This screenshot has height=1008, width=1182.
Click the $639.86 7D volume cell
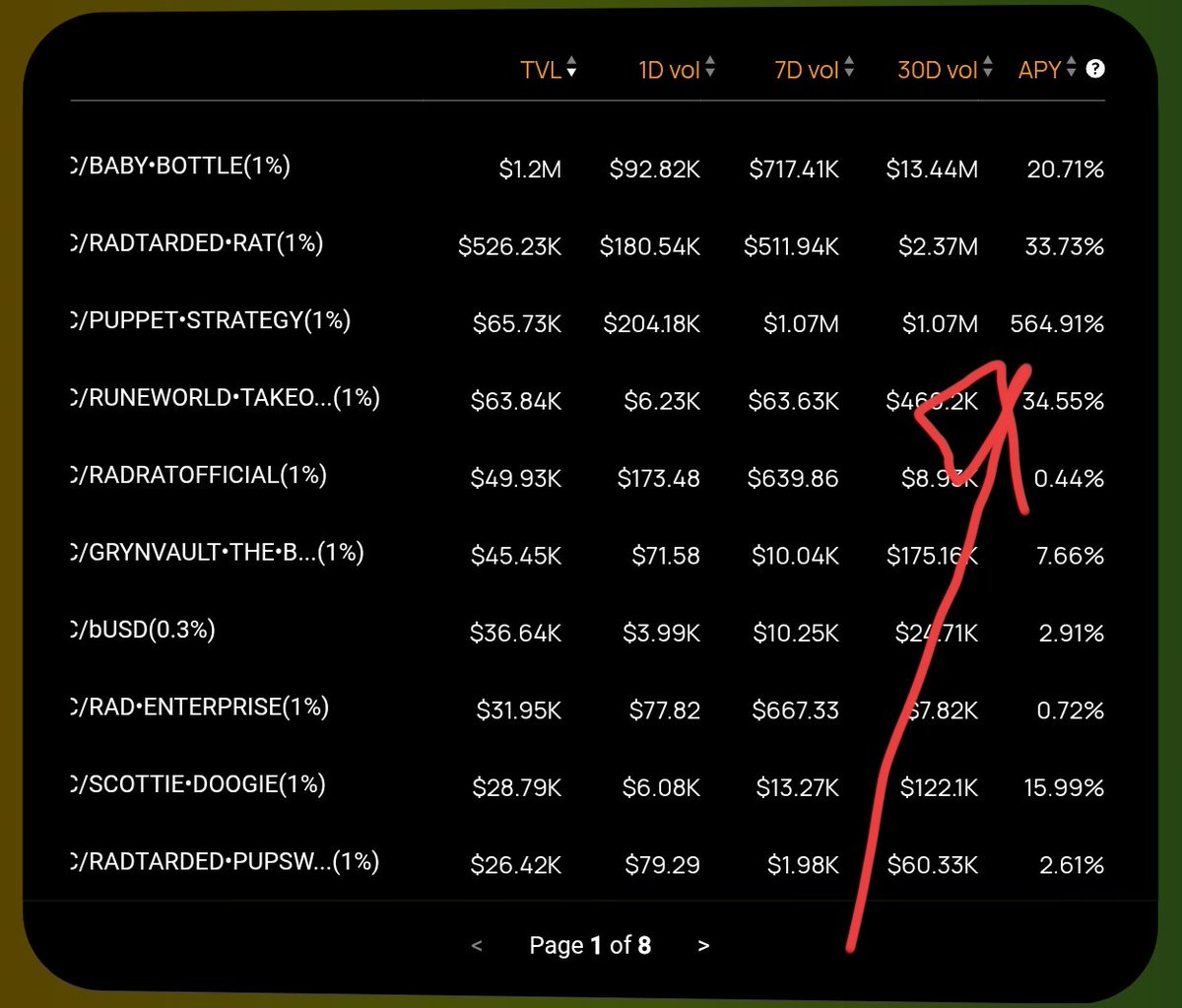tap(794, 479)
